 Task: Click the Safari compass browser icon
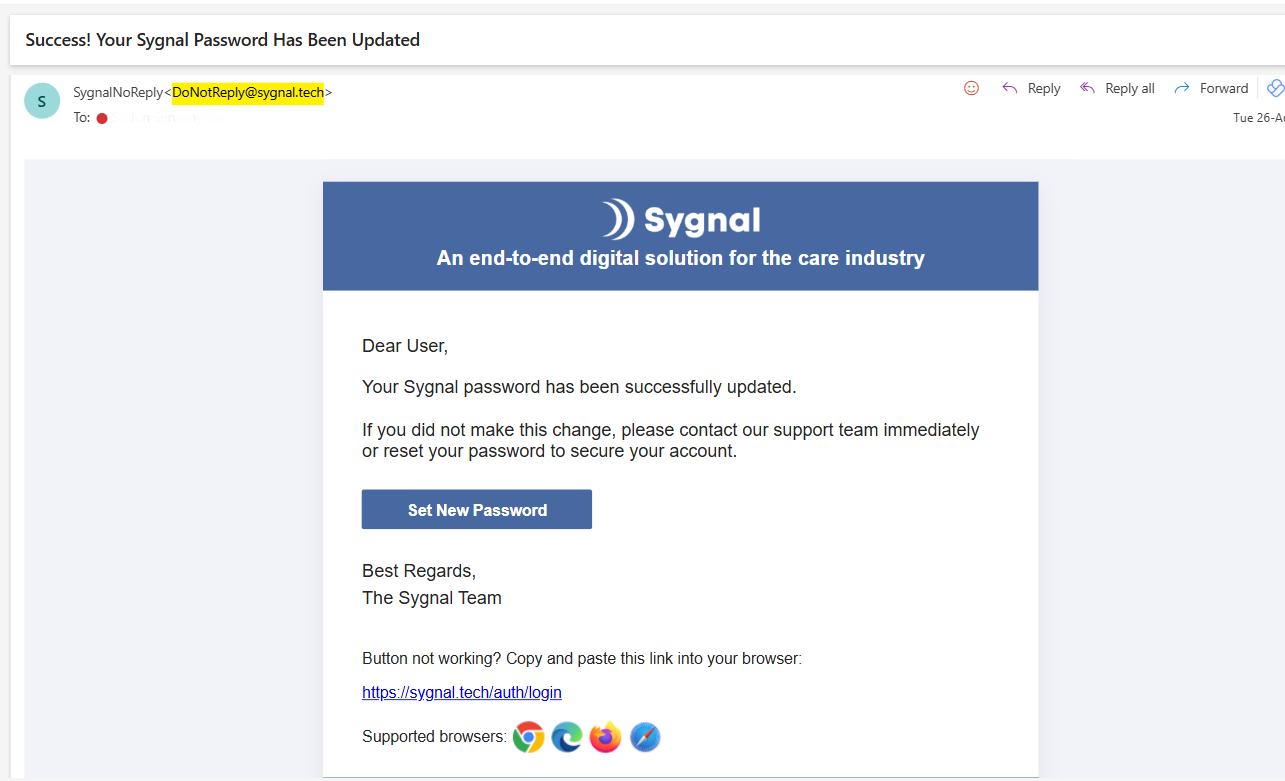[x=645, y=738]
